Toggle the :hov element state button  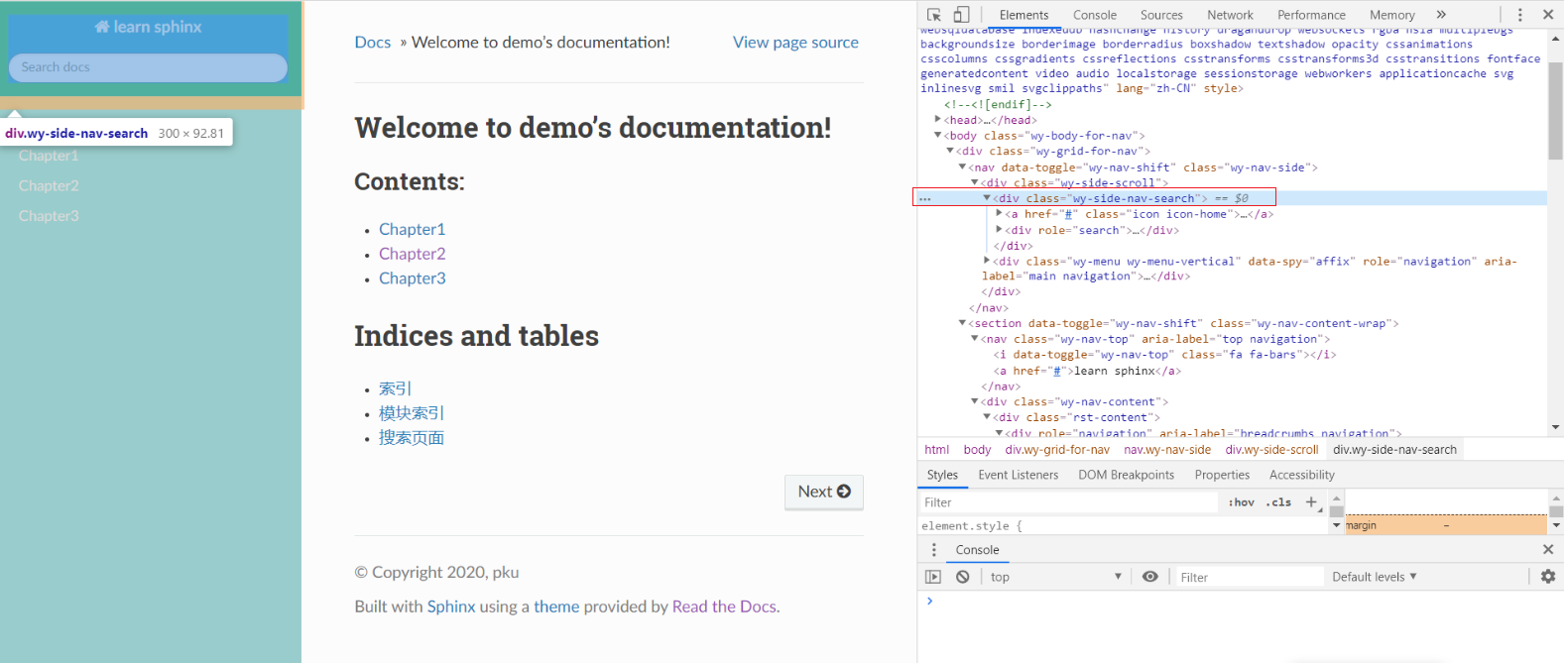tap(1241, 502)
